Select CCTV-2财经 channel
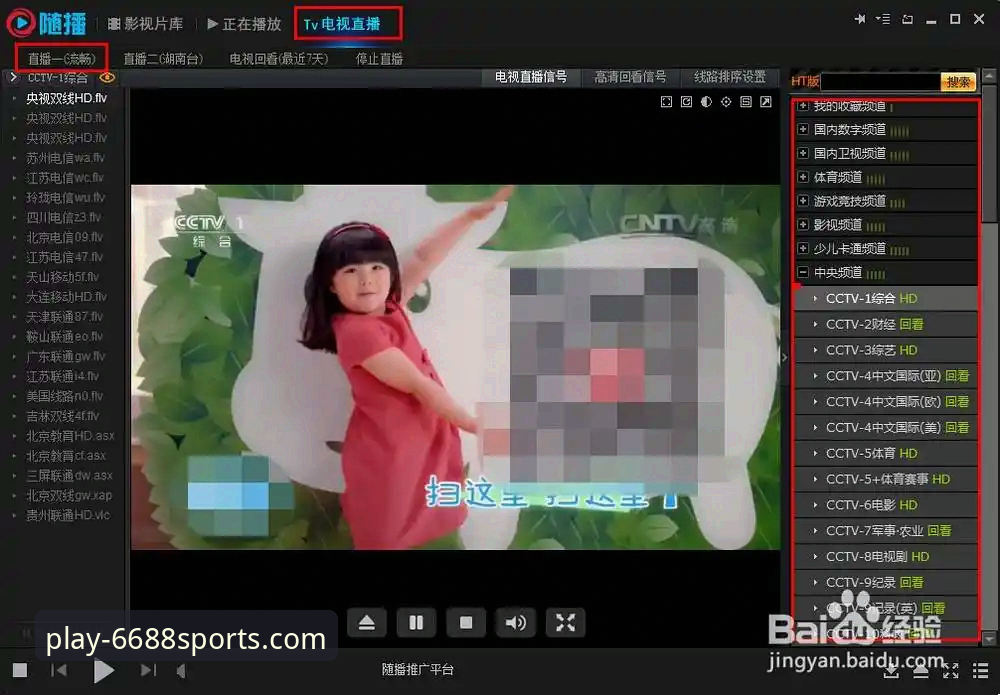The image size is (1000, 695). pyautogui.click(x=886, y=325)
